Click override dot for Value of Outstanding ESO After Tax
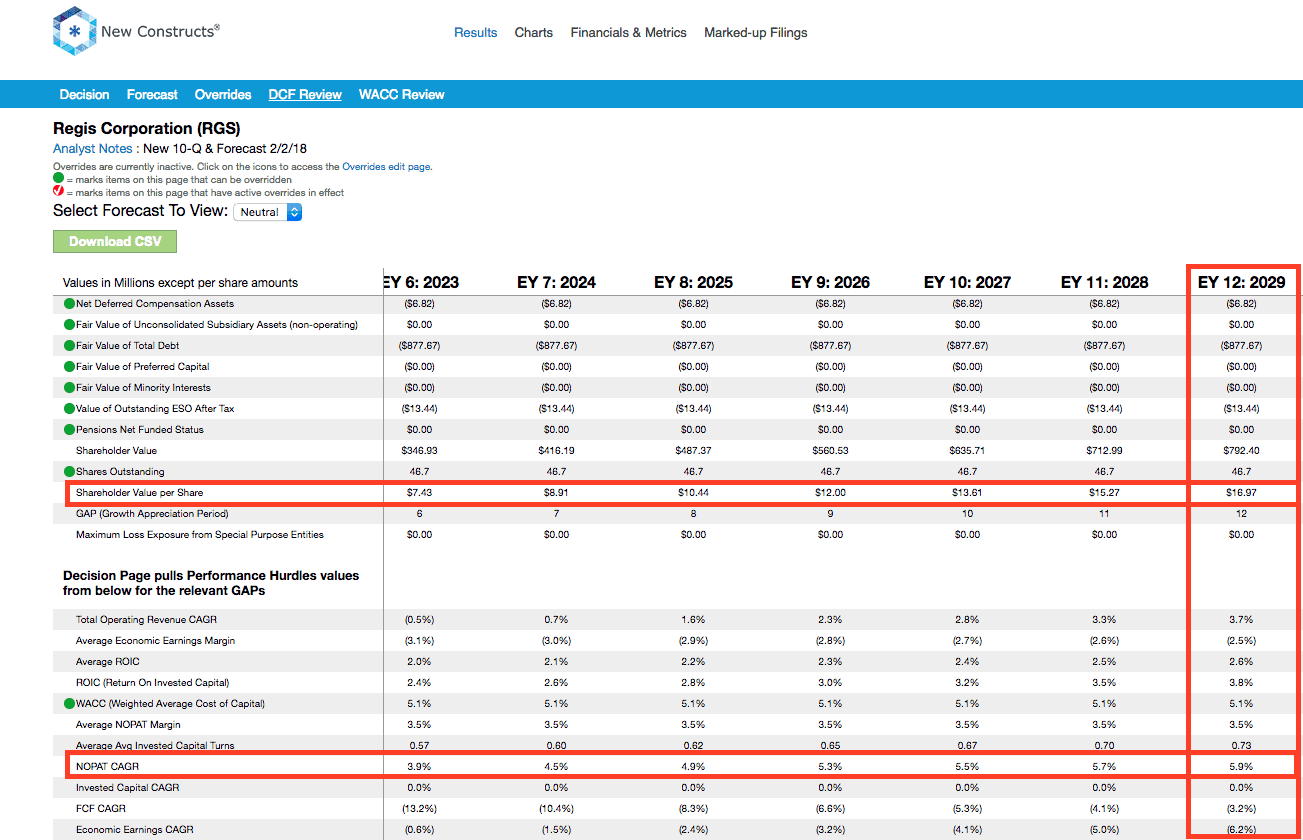1303x840 pixels. coord(69,409)
